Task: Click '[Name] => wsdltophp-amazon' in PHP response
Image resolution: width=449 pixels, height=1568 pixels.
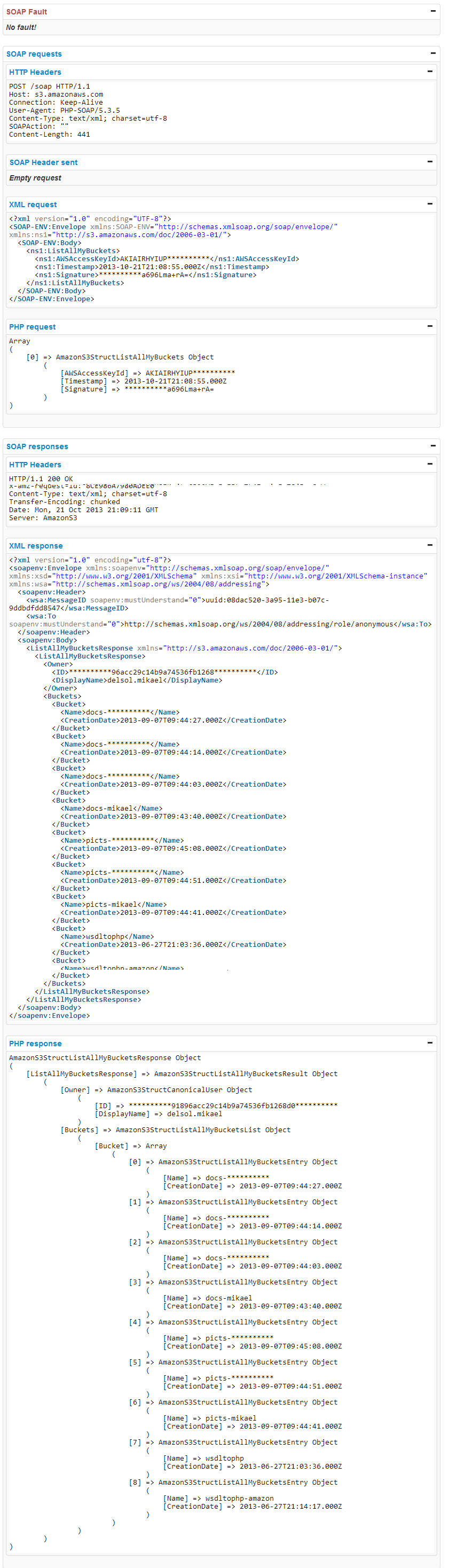Action: pyautogui.click(x=218, y=1499)
